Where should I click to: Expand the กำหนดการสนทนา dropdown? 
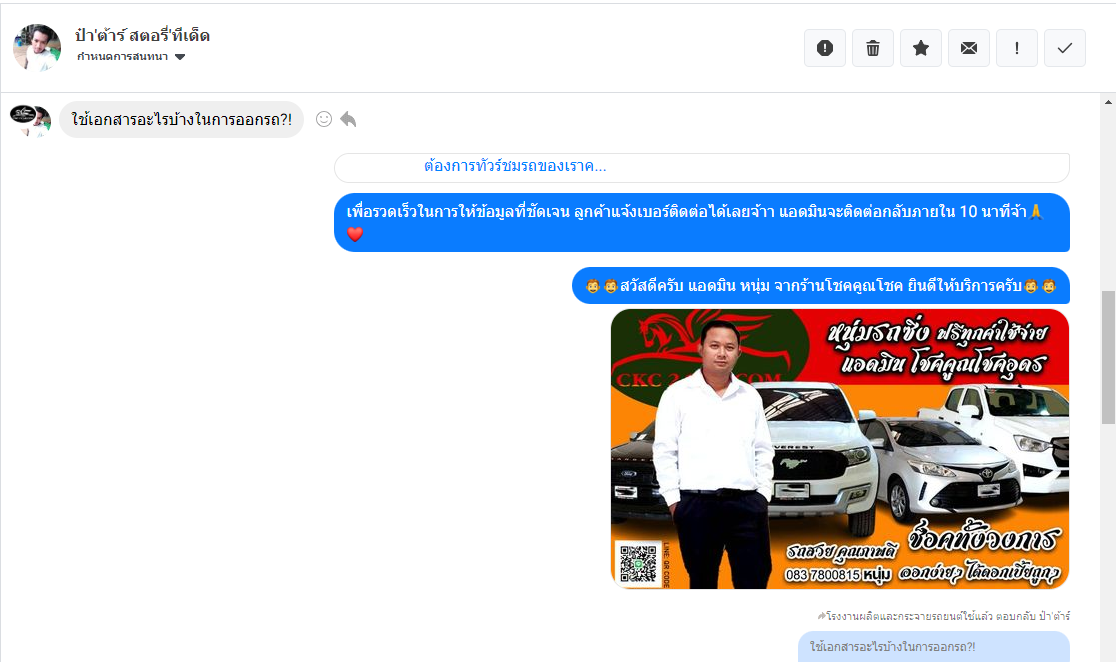pos(180,57)
